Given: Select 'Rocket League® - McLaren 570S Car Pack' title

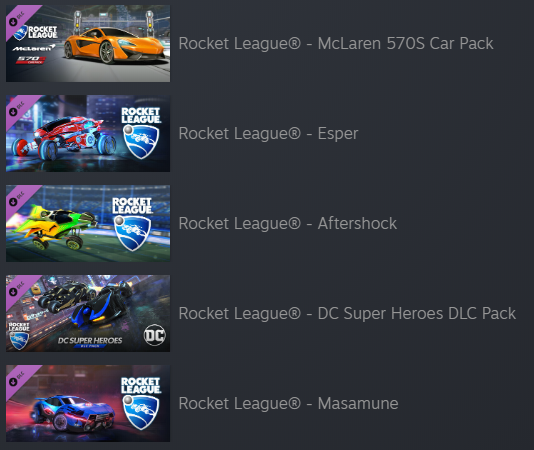Looking at the screenshot, I should (x=336, y=44).
